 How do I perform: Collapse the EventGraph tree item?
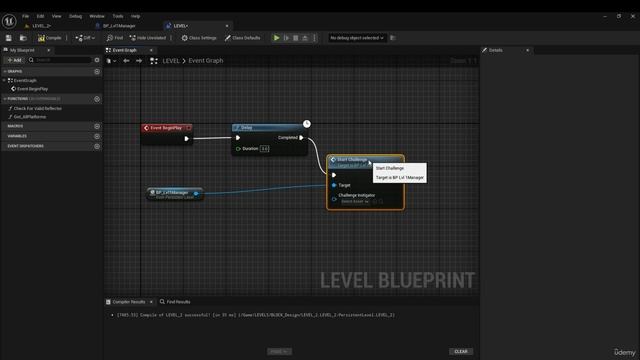tap(4, 80)
